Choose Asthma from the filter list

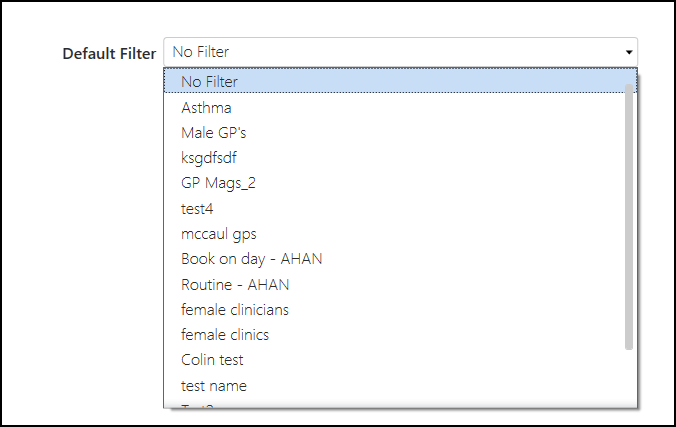(x=206, y=107)
